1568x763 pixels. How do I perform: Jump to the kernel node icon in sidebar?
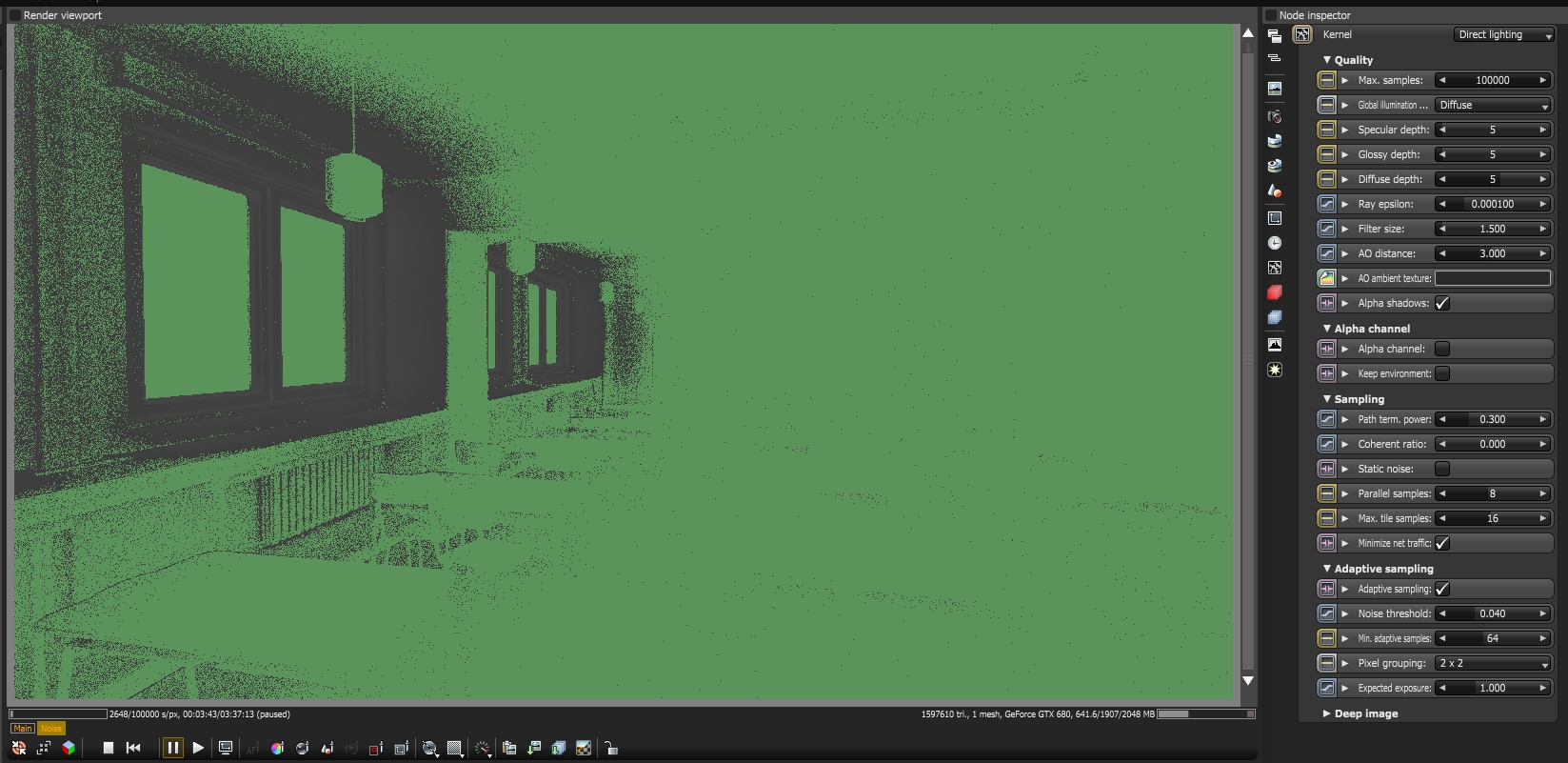coord(1275,268)
